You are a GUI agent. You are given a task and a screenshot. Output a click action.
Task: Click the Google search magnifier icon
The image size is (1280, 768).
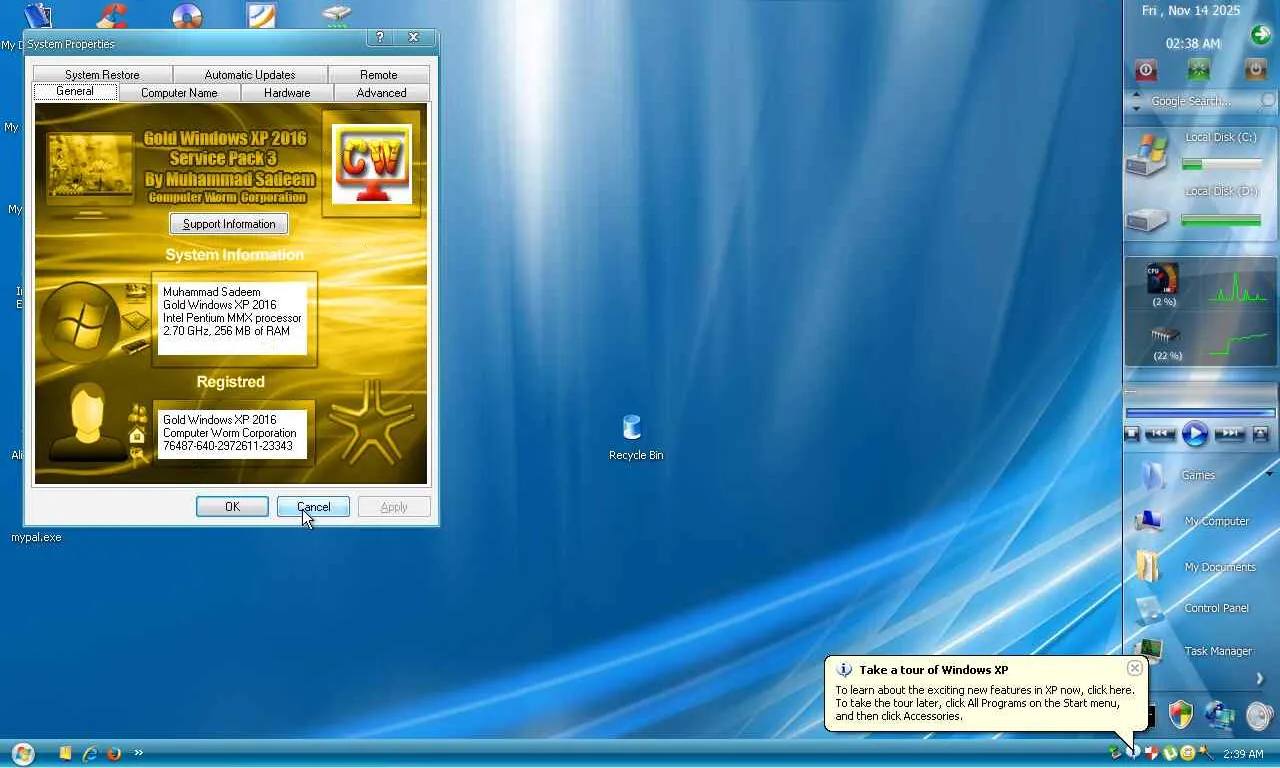(1268, 101)
